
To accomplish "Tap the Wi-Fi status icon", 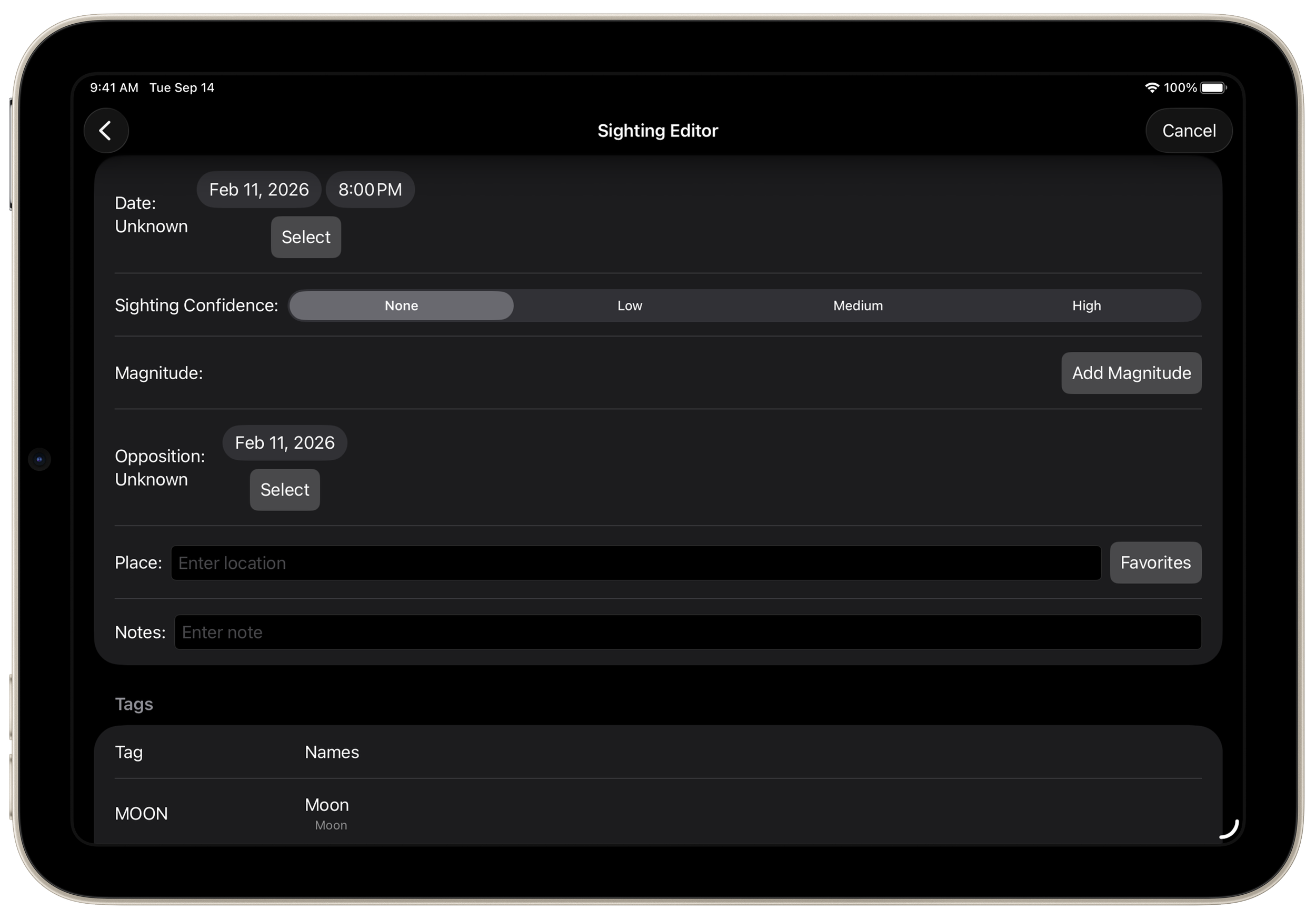I will [1152, 88].
